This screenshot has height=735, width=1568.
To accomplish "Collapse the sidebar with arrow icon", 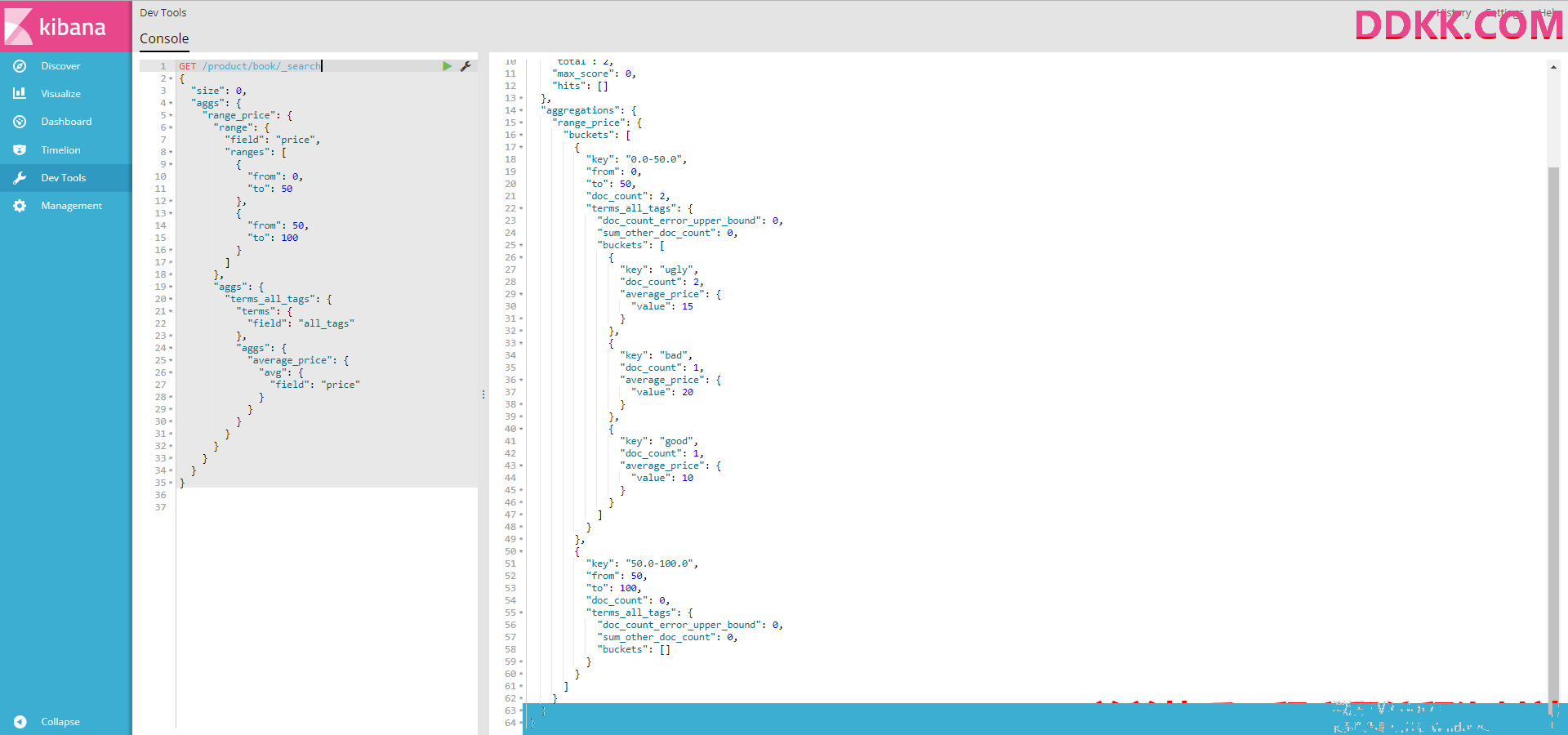I will (x=20, y=722).
